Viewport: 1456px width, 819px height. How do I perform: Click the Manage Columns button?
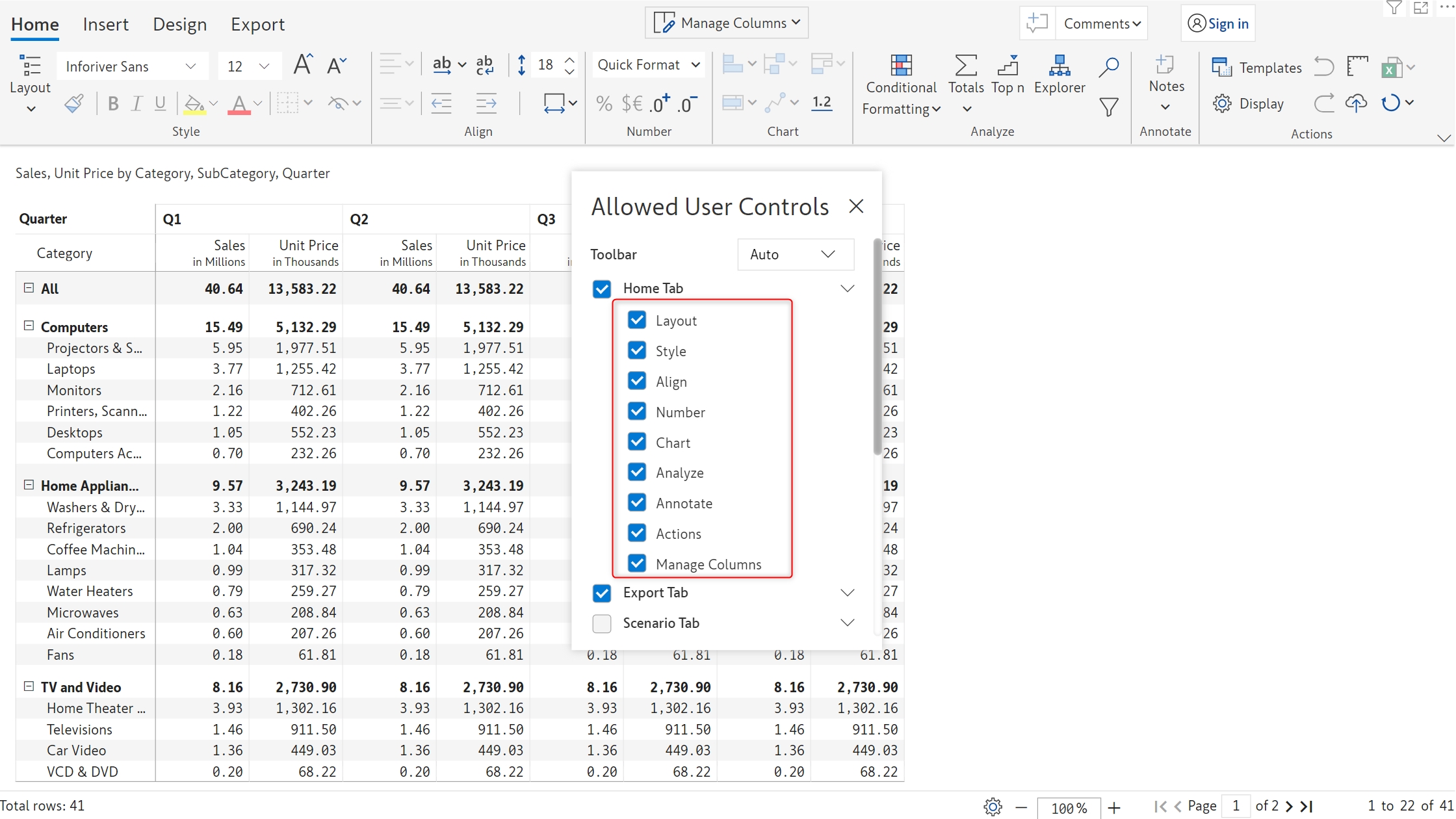[x=726, y=23]
